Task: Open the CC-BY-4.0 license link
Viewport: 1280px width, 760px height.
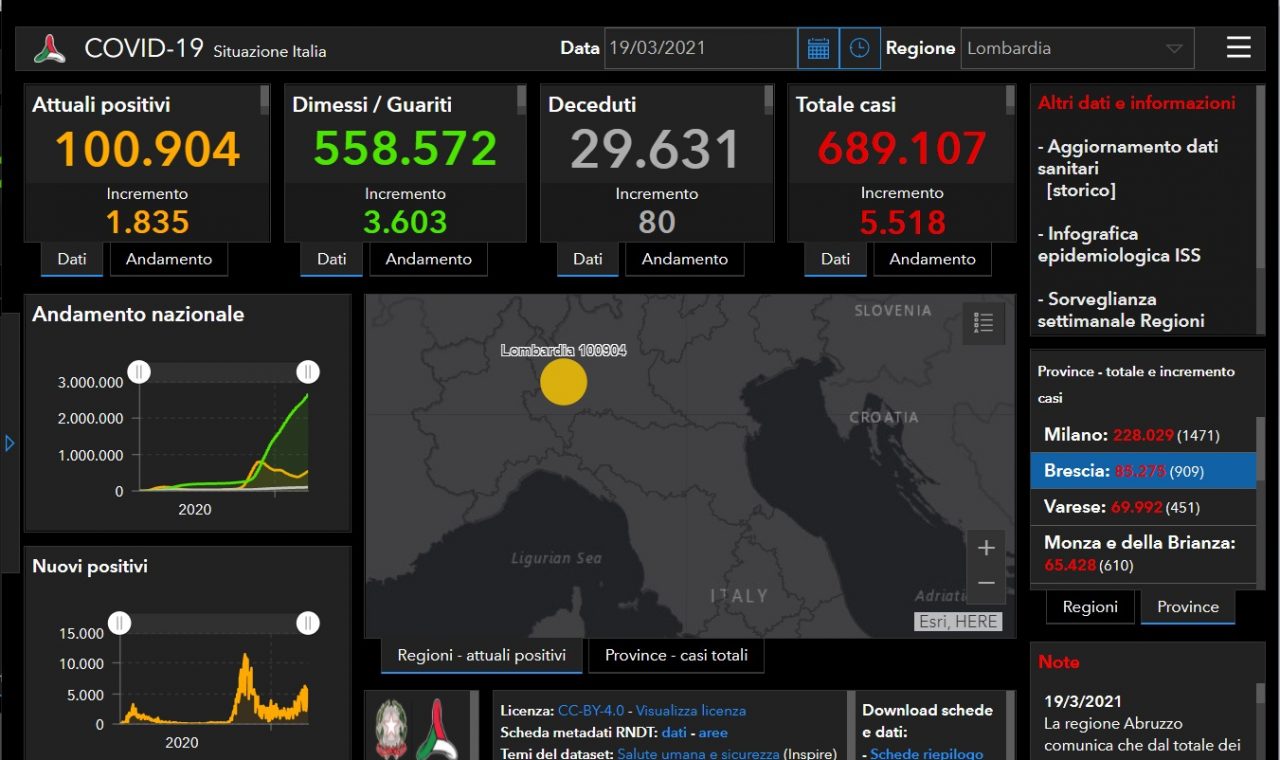Action: 590,710
